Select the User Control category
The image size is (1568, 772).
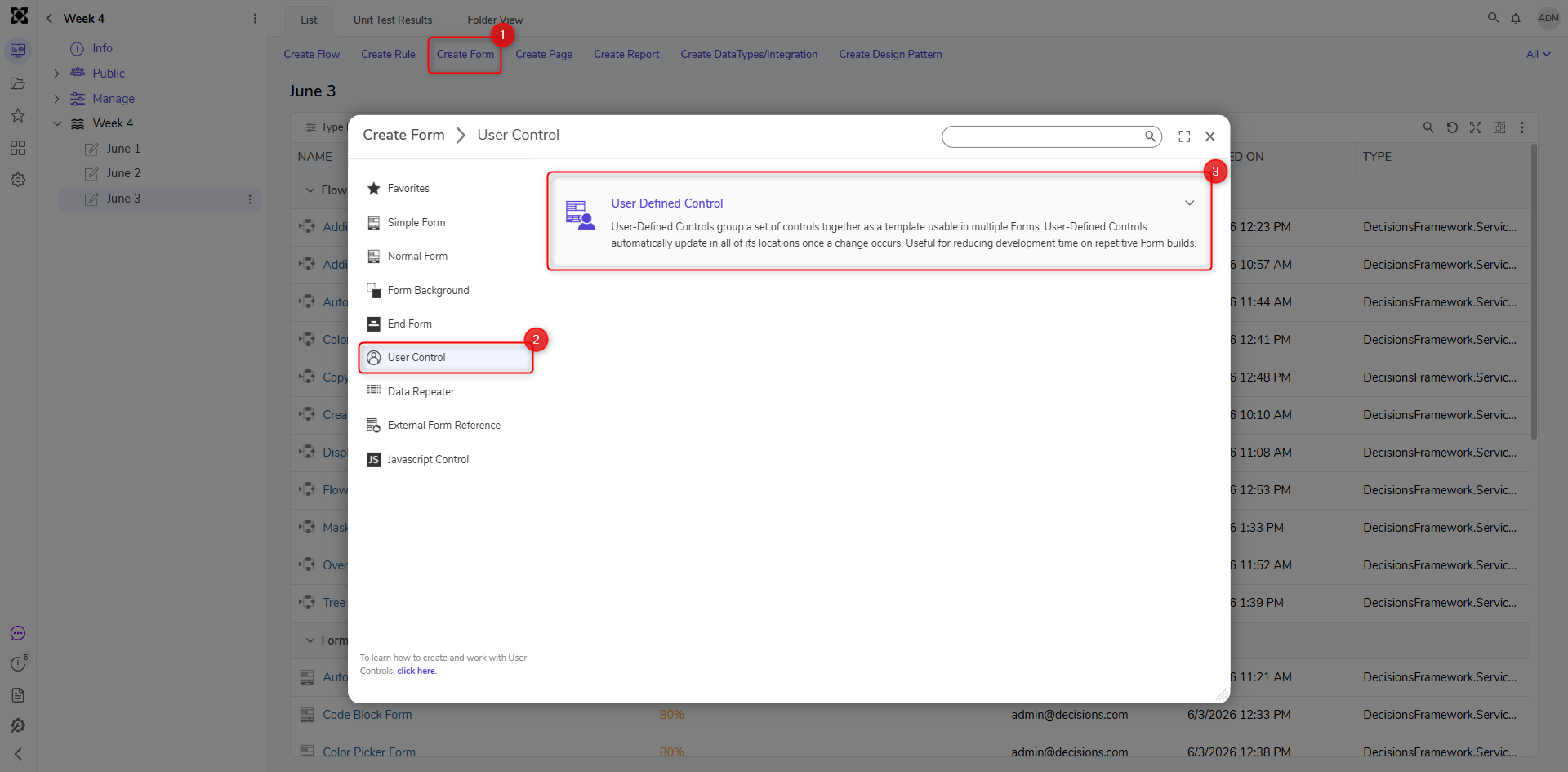(446, 358)
